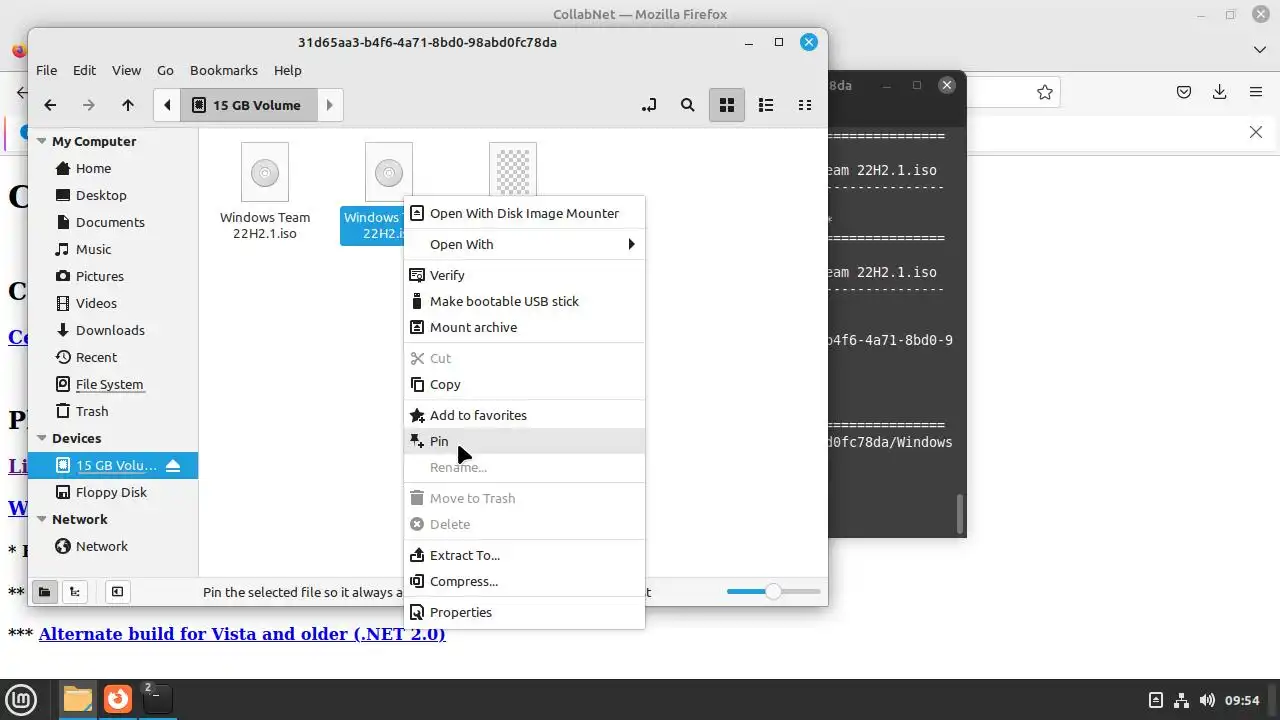Open Firefox Pocket icon

coord(1184,92)
